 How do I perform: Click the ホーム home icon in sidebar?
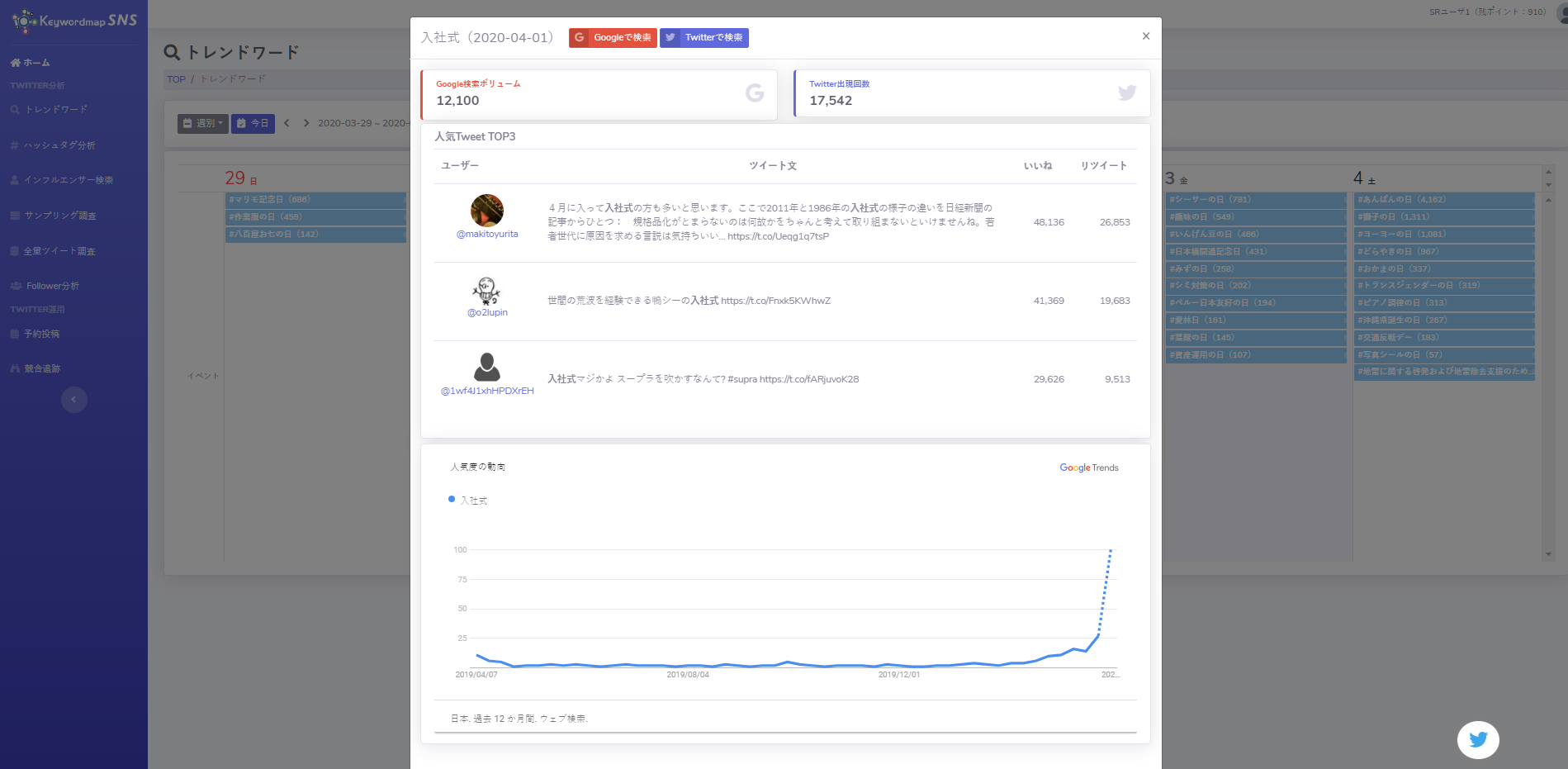pos(16,63)
